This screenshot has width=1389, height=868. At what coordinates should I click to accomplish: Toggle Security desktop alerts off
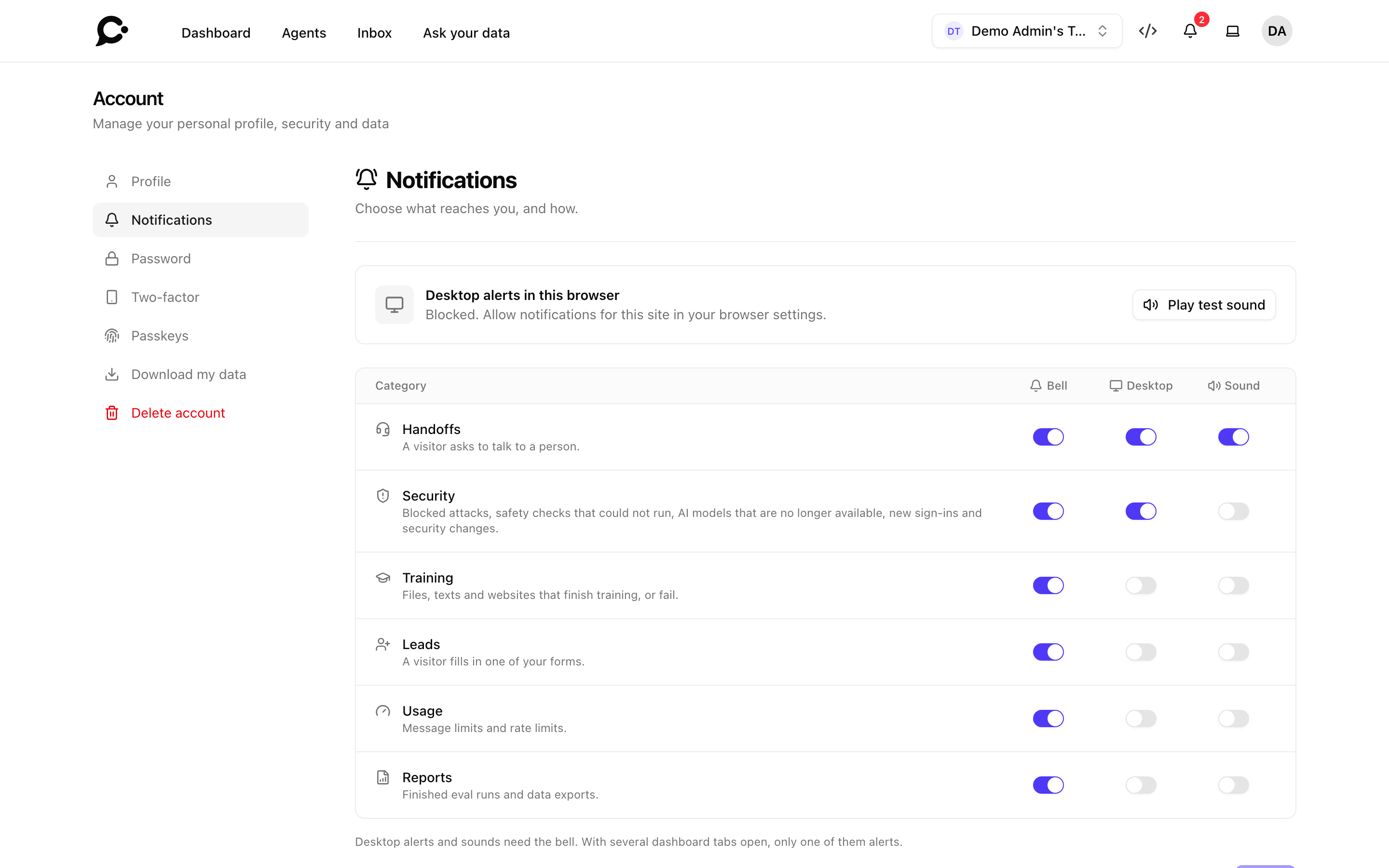point(1141,511)
